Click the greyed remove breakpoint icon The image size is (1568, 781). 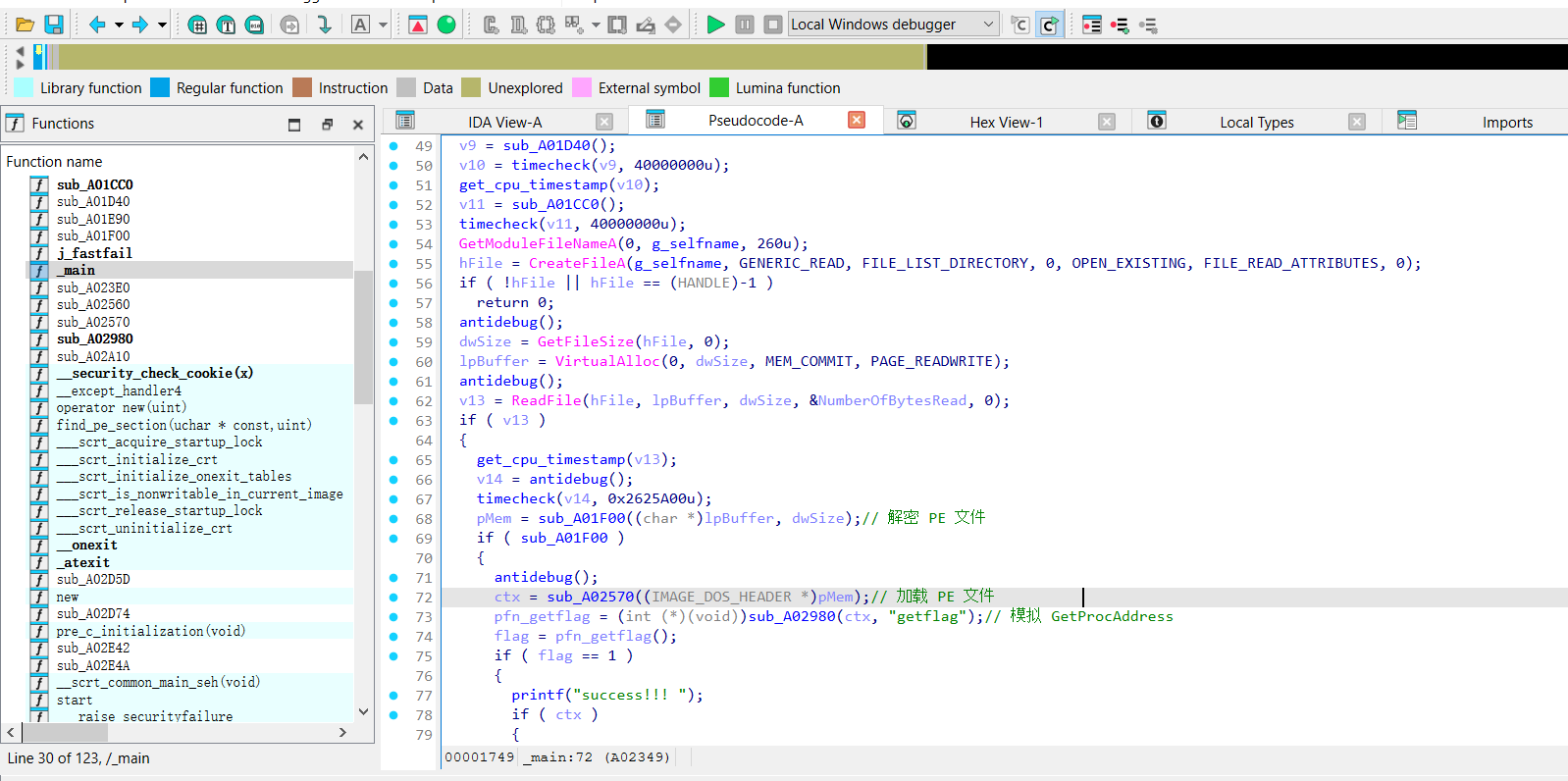tap(1148, 25)
